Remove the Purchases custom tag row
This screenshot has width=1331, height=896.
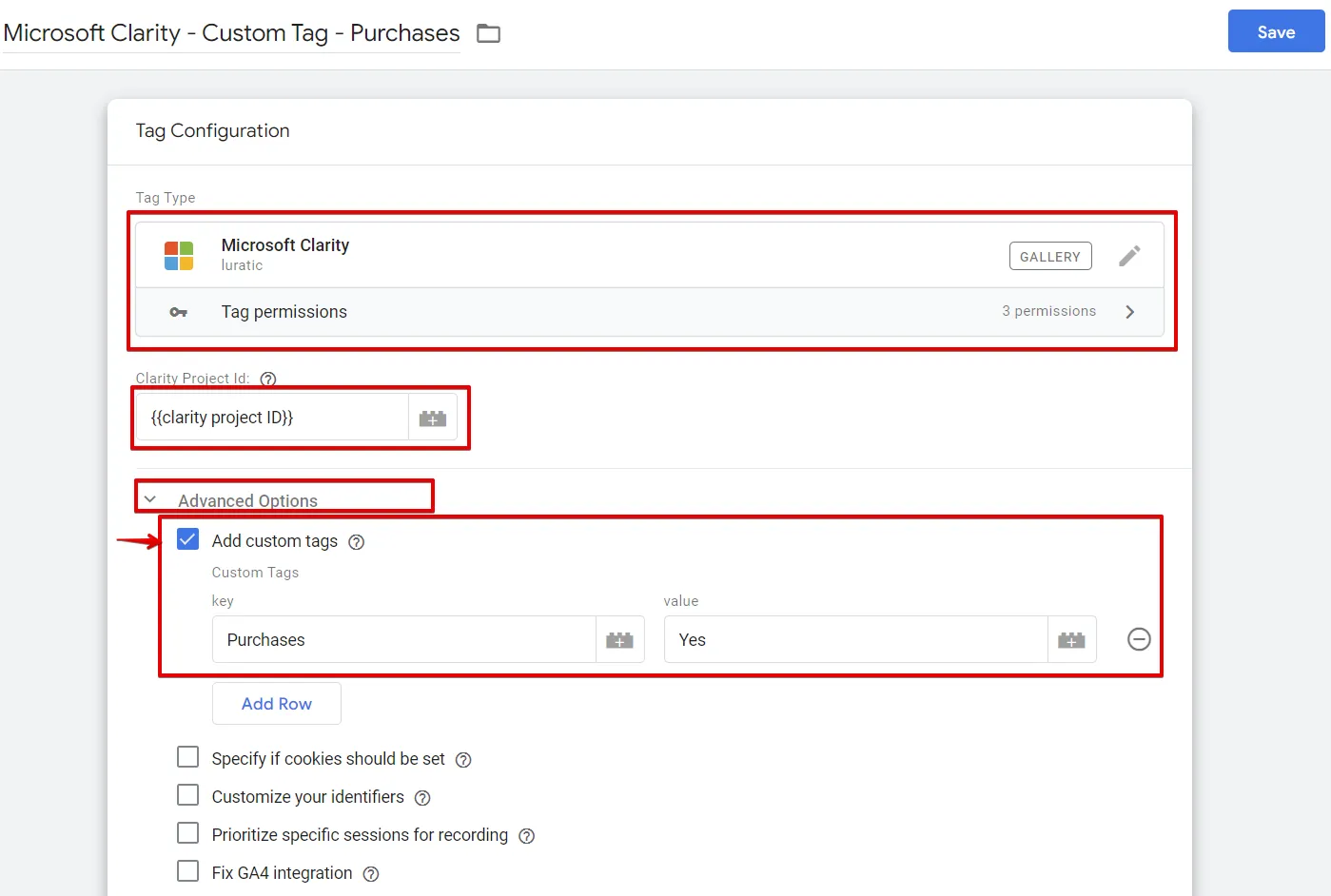[x=1139, y=639]
